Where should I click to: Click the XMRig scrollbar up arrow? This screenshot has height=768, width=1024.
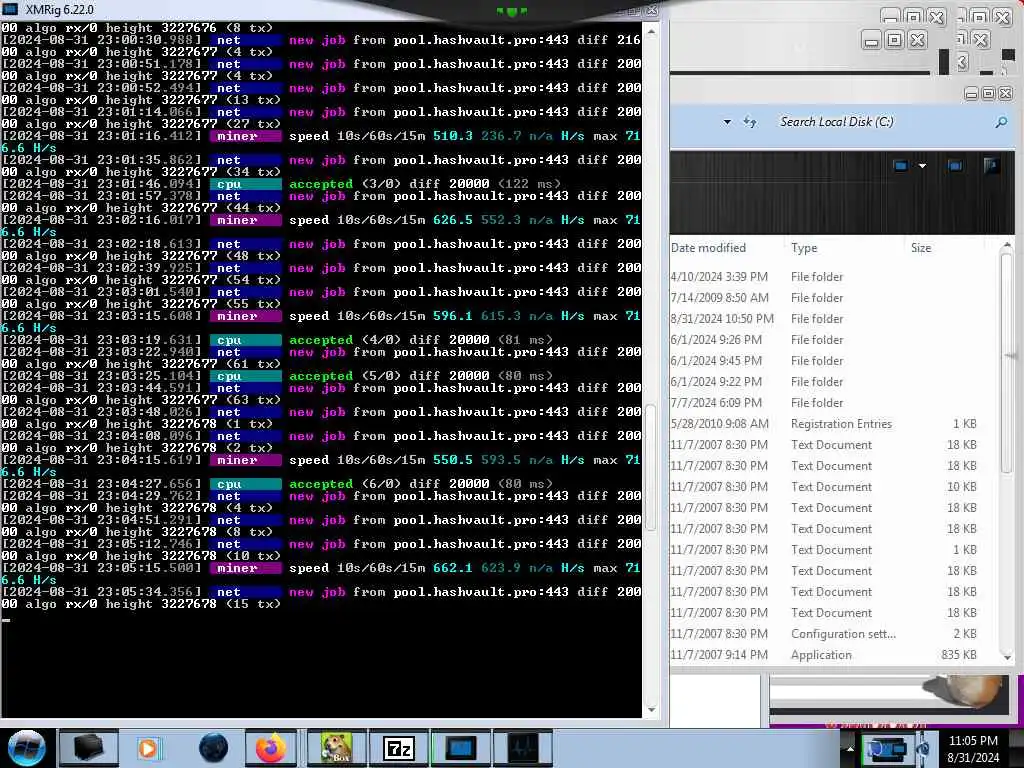click(x=651, y=30)
